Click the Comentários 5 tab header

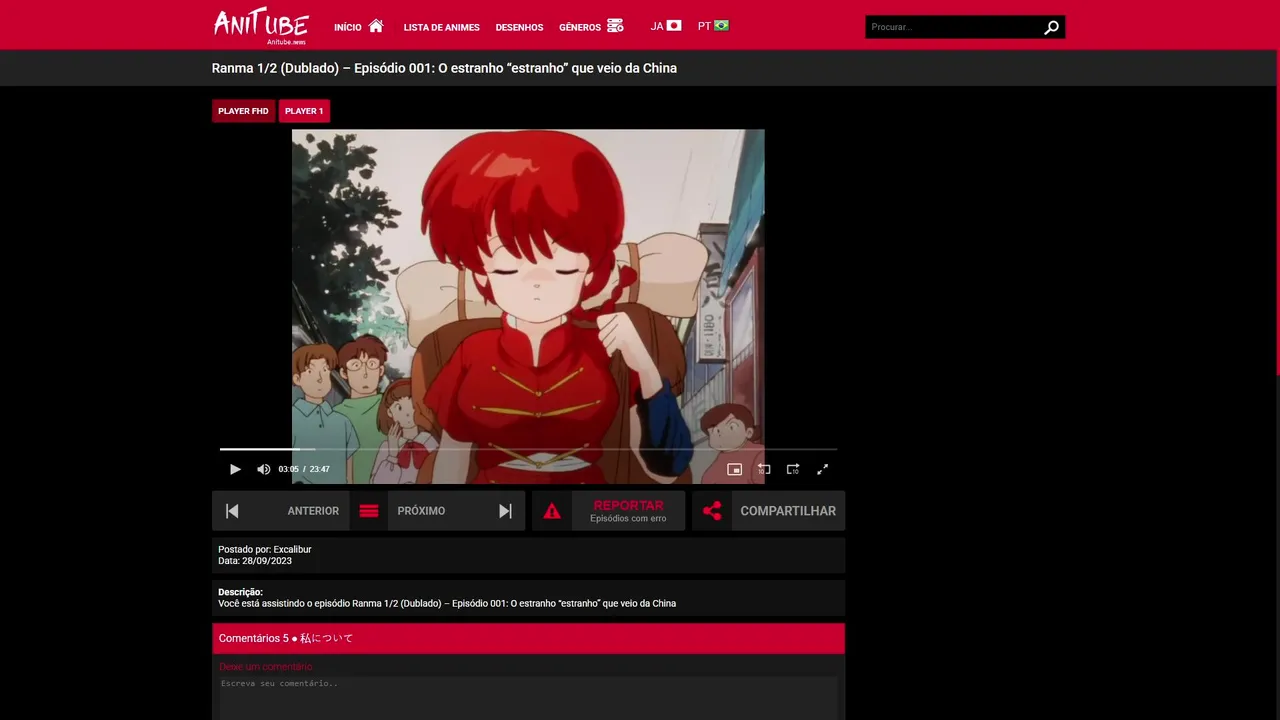click(254, 638)
